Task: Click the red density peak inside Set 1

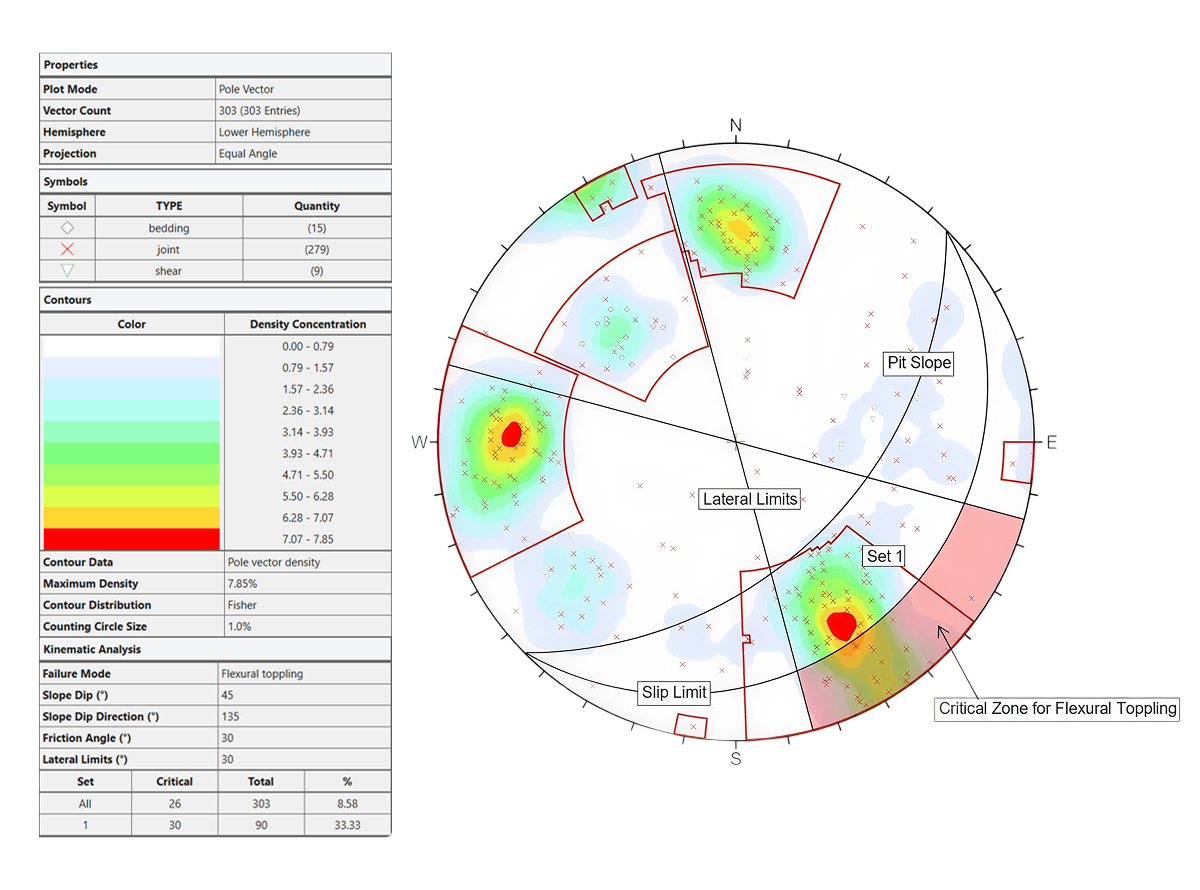Action: (x=842, y=624)
